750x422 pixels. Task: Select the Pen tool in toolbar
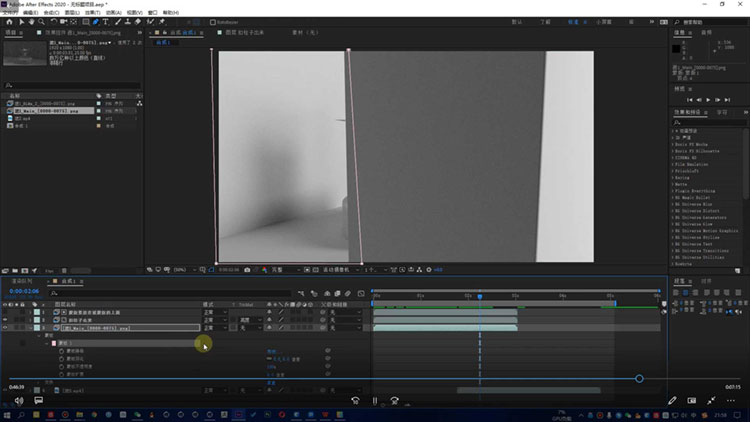pyautogui.click(x=97, y=21)
